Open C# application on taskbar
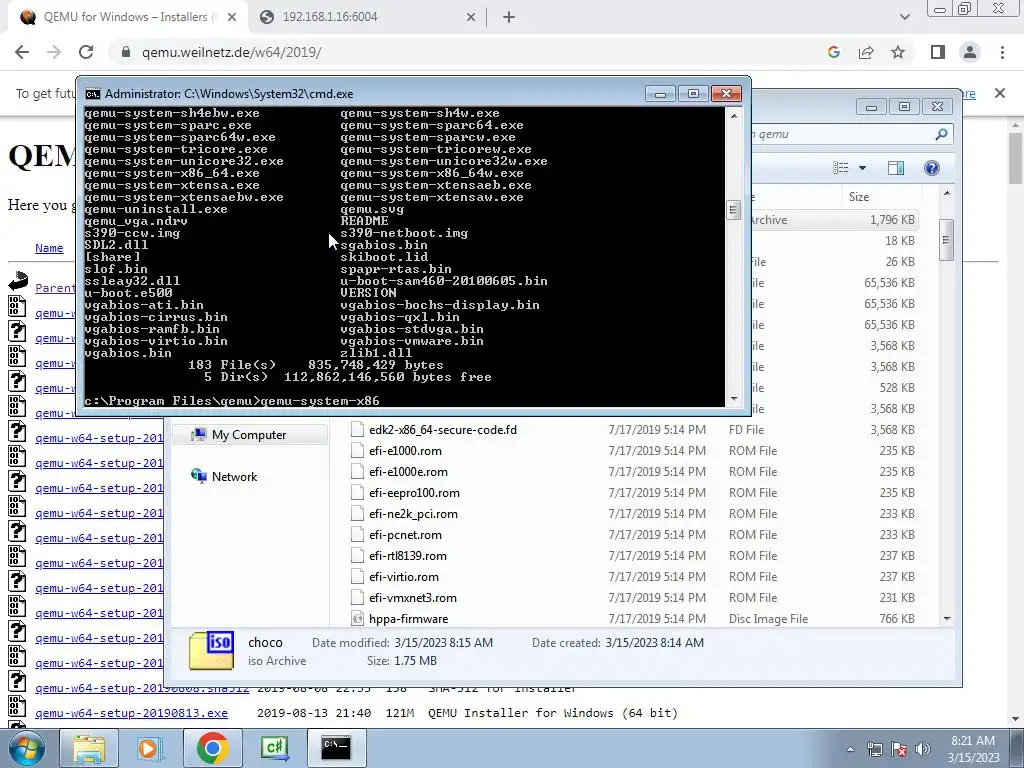The height and width of the screenshot is (768, 1024). pos(274,748)
